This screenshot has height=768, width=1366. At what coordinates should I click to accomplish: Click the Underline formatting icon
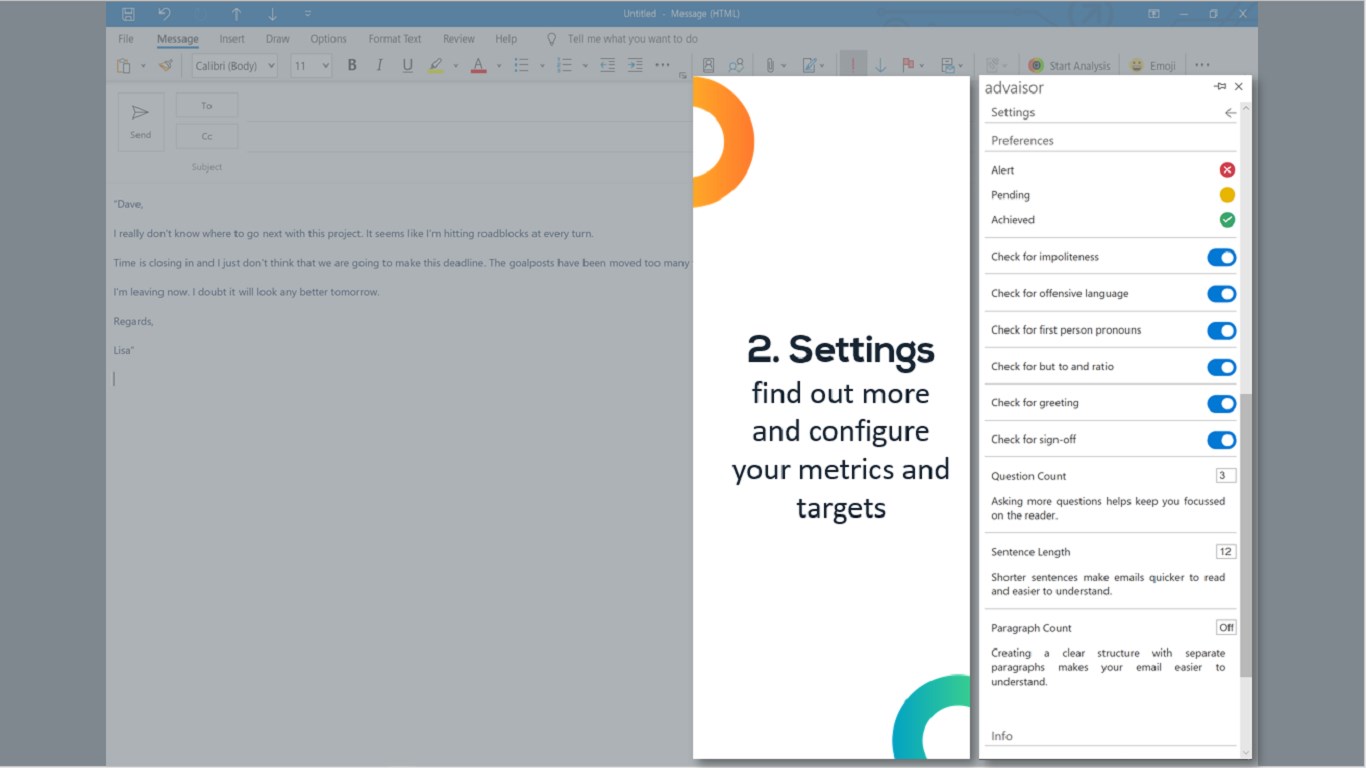(x=407, y=65)
